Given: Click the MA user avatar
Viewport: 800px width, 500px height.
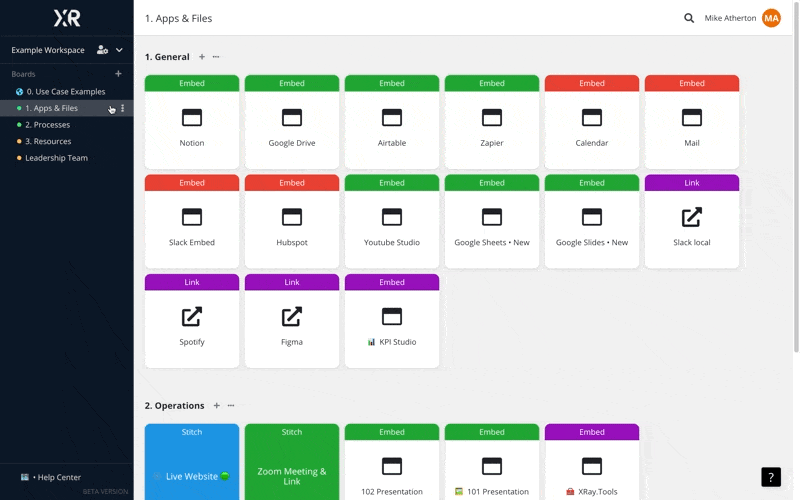Looking at the screenshot, I should 771,18.
